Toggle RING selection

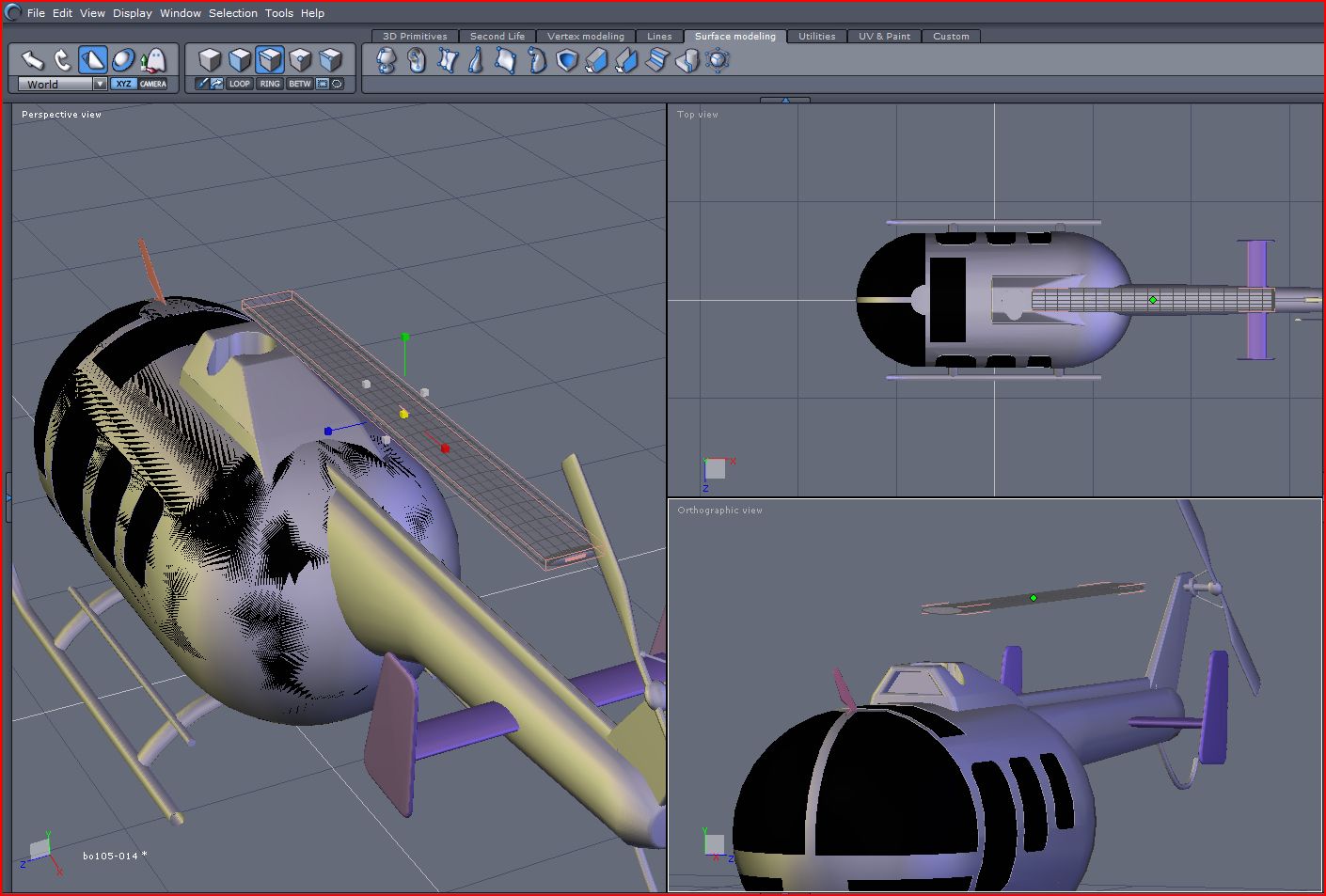click(x=270, y=84)
